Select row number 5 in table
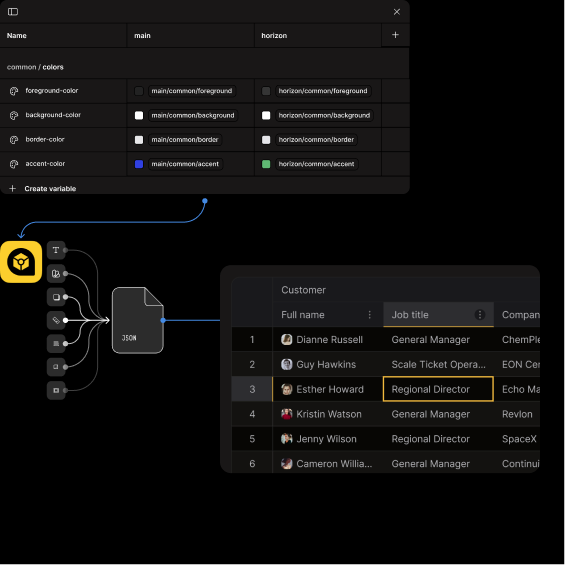Screen dimensions: 565x565 (252, 439)
